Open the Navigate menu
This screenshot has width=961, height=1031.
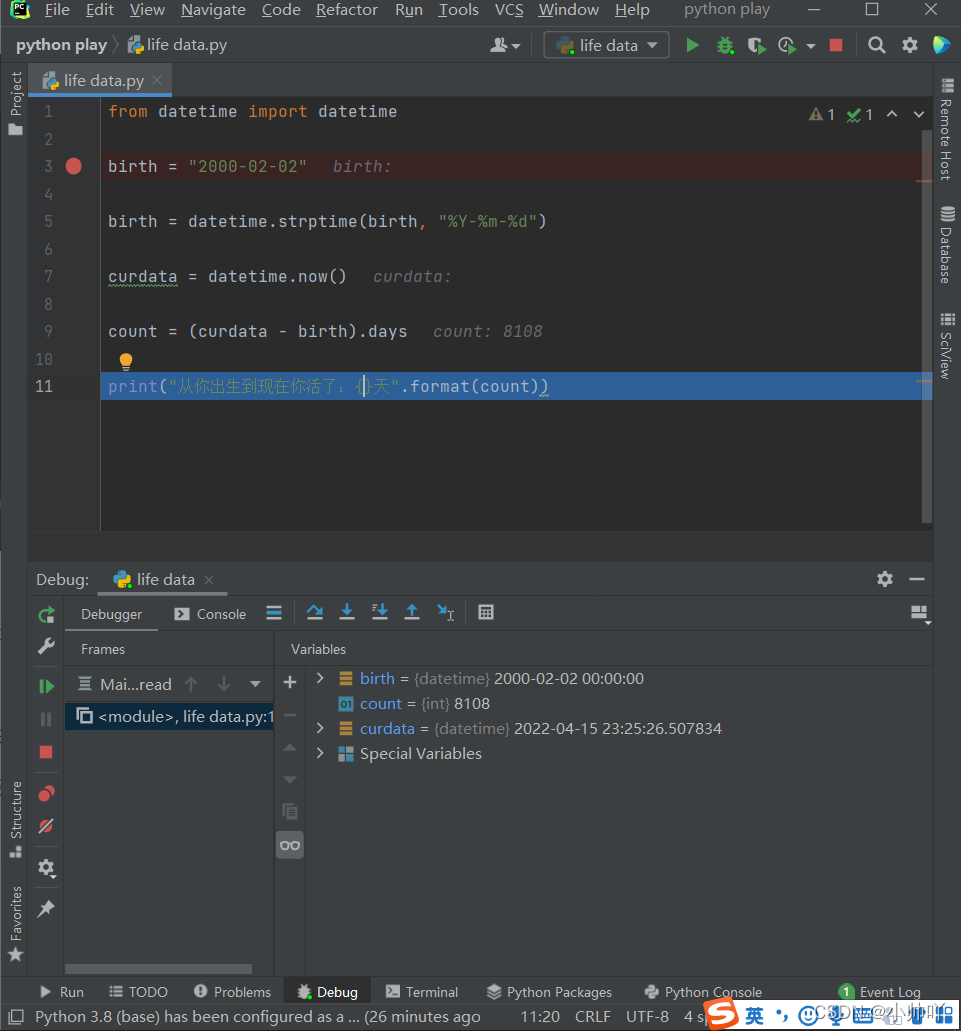pyautogui.click(x=214, y=10)
